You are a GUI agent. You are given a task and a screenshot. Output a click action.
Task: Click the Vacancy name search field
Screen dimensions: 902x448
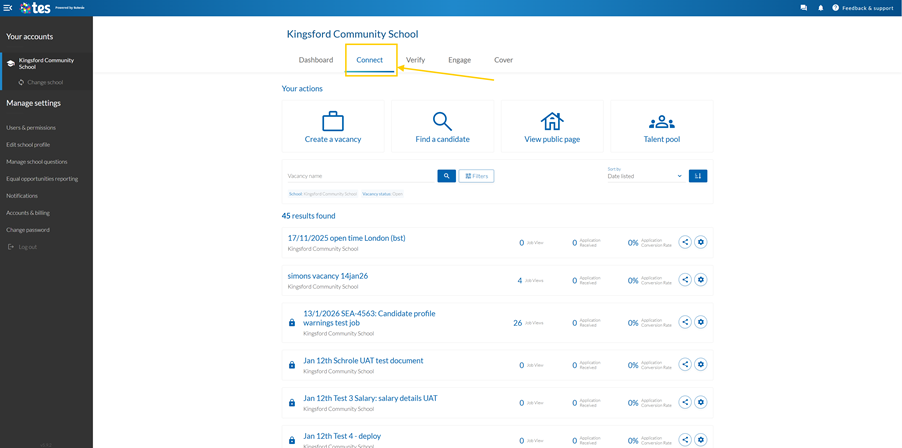[361, 176]
